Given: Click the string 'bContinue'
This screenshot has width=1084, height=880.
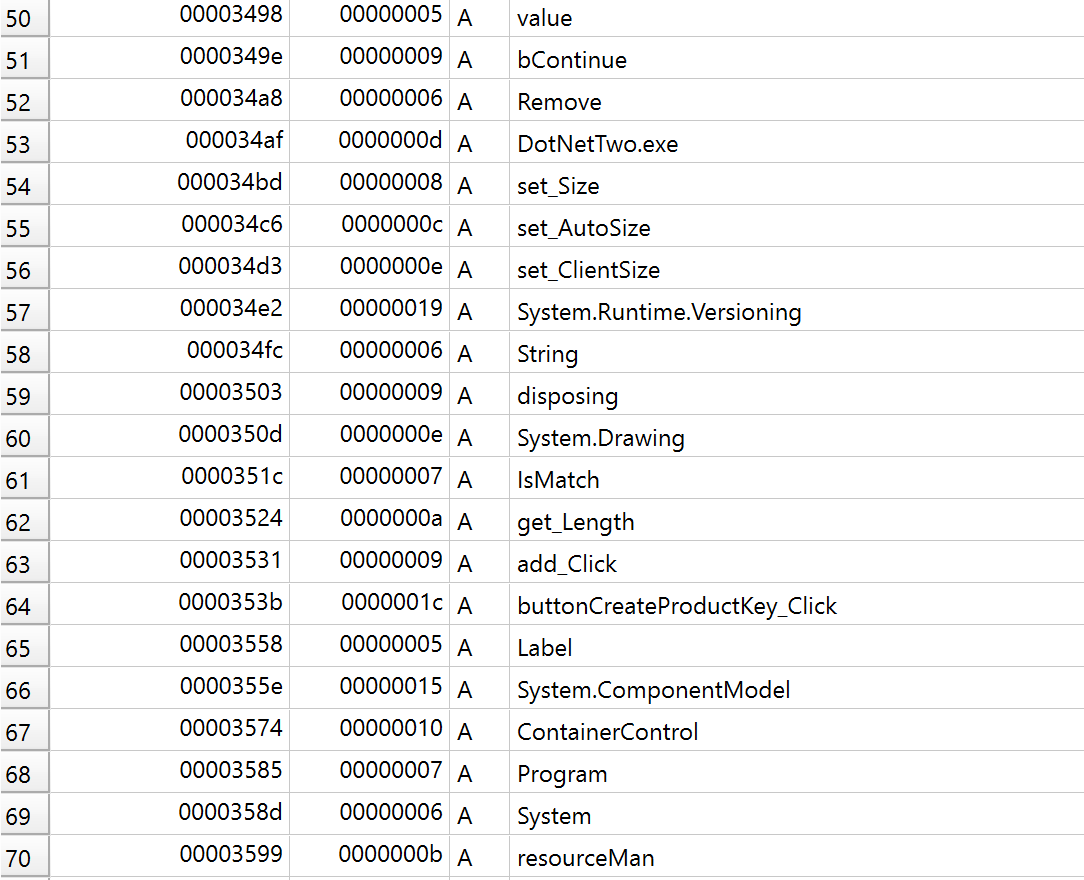Looking at the screenshot, I should (x=572, y=60).
